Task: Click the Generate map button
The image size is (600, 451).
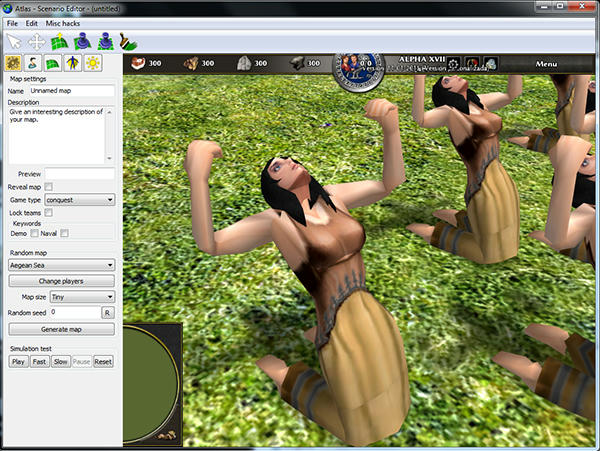Action: click(61, 329)
